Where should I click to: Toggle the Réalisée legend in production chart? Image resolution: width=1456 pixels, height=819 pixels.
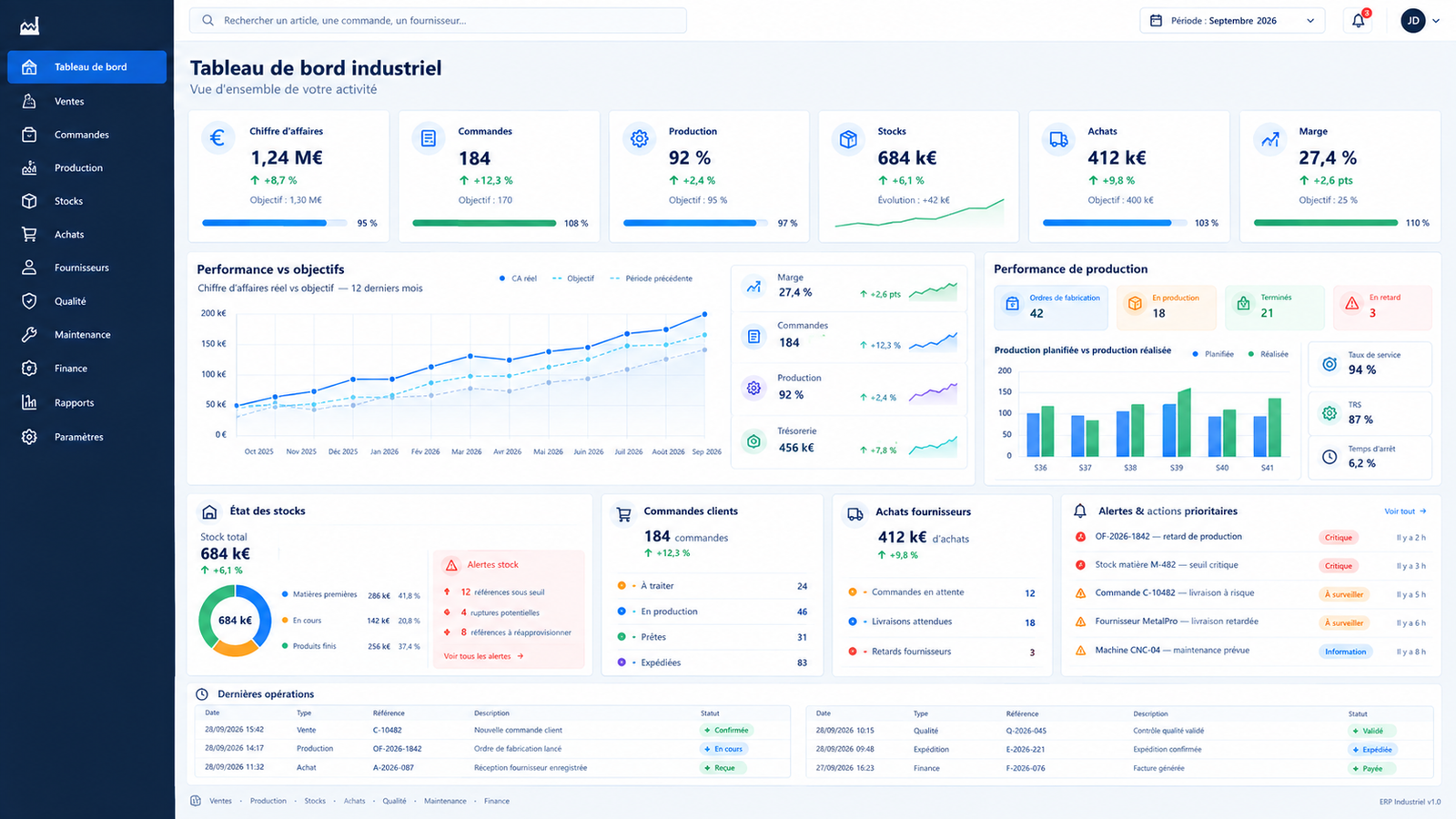[x=1269, y=354]
